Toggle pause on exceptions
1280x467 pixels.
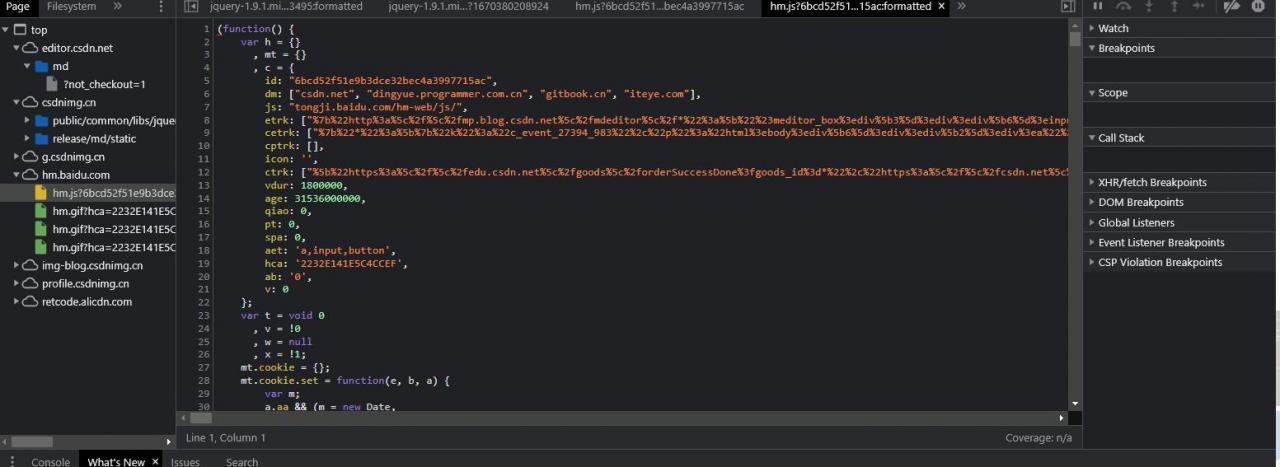point(1258,6)
